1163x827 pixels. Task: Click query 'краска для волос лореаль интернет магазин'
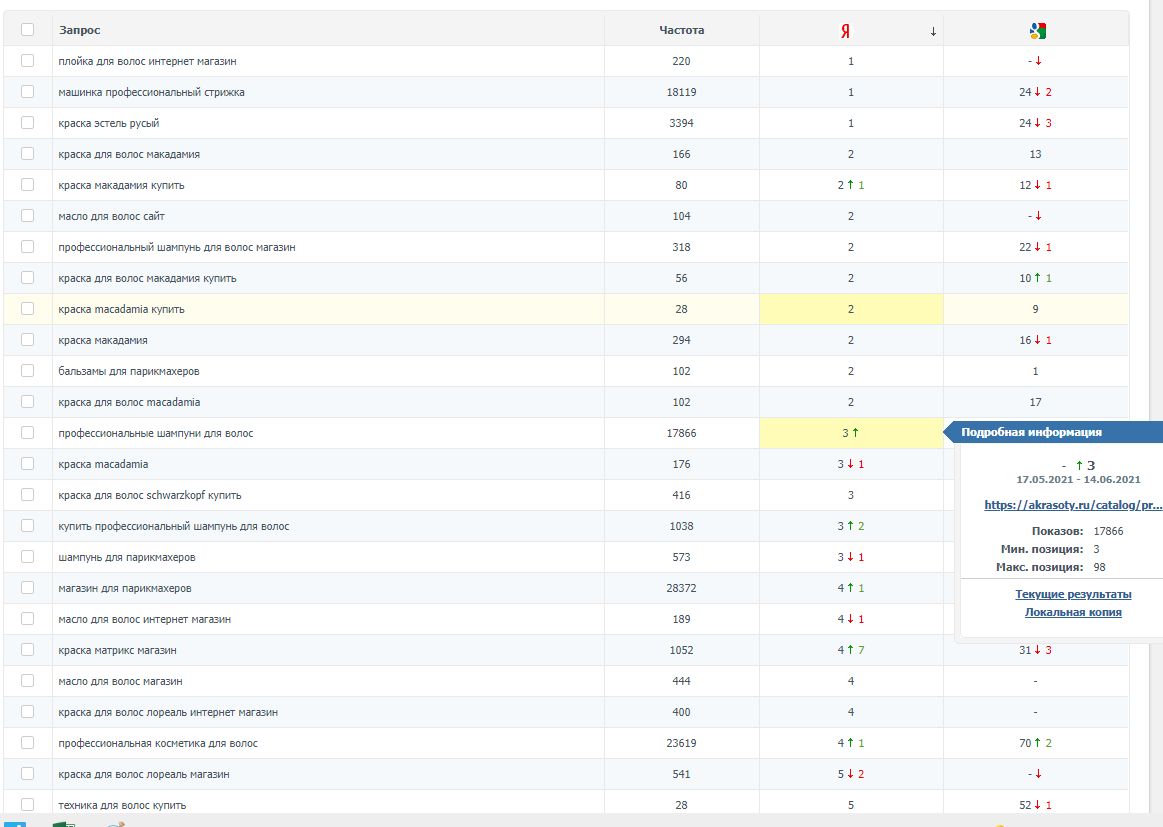tap(168, 712)
